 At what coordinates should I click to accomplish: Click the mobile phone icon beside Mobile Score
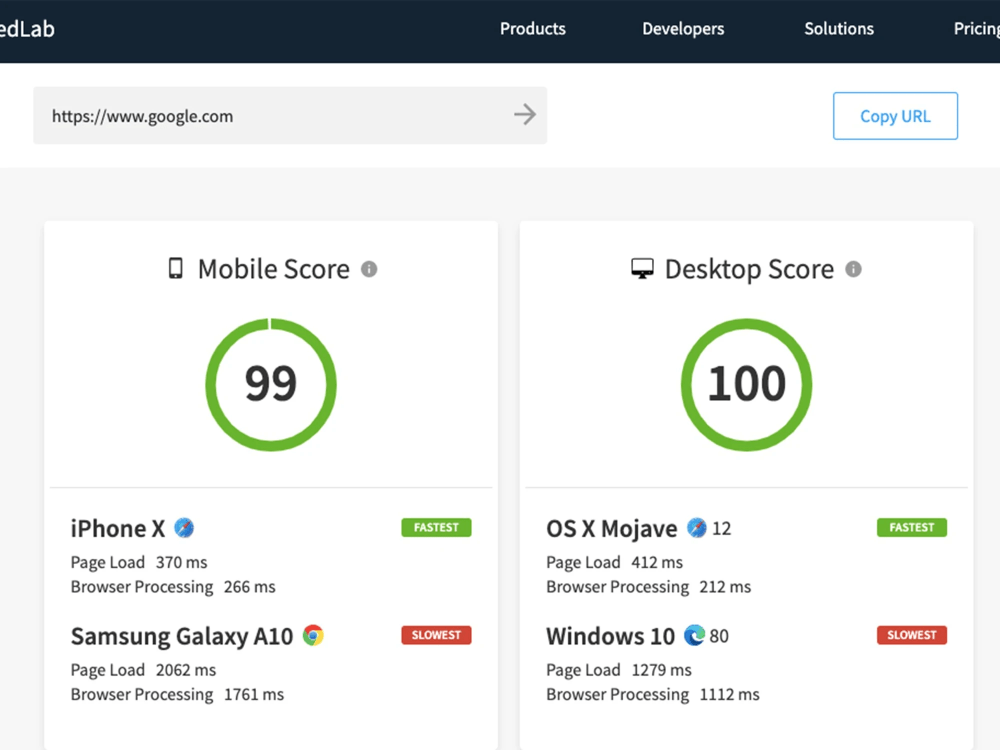tap(175, 268)
